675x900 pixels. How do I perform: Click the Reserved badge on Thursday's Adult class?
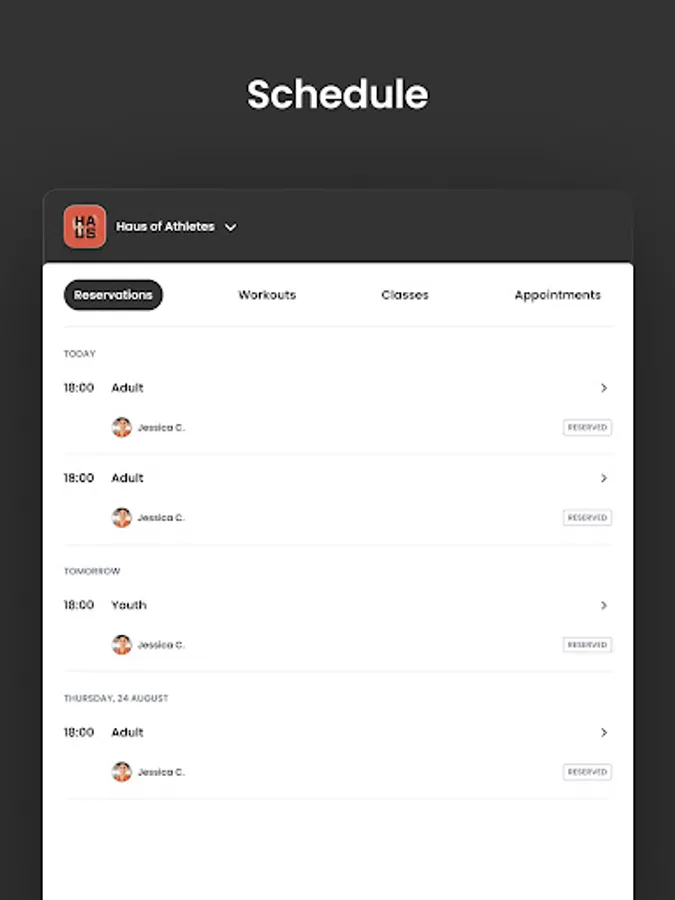point(587,772)
